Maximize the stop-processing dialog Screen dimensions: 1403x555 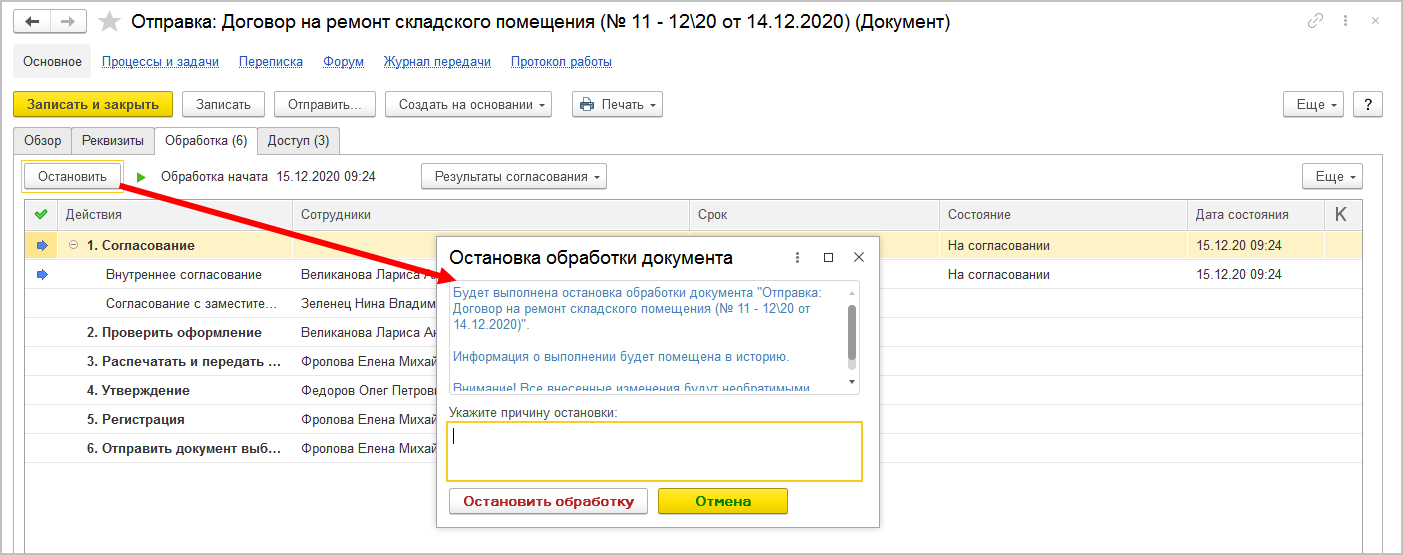(x=828, y=257)
